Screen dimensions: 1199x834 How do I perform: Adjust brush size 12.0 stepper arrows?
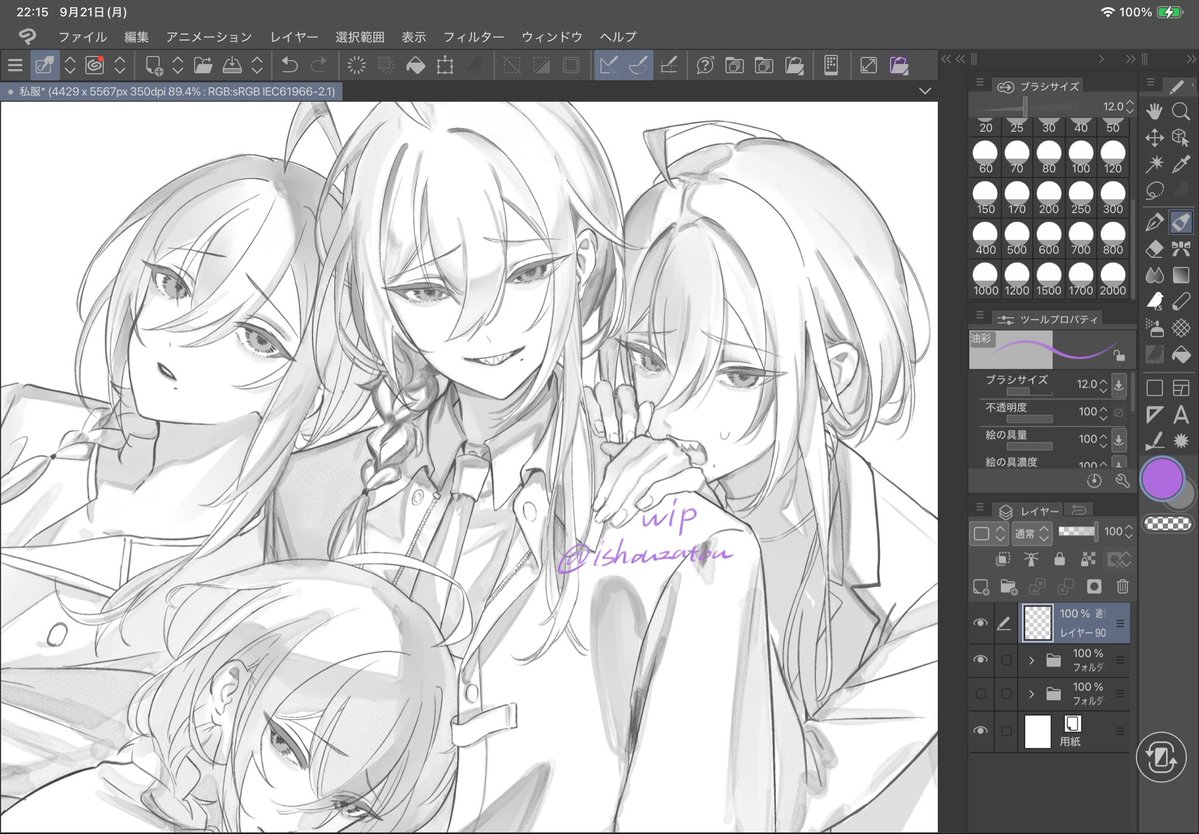click(x=1103, y=385)
